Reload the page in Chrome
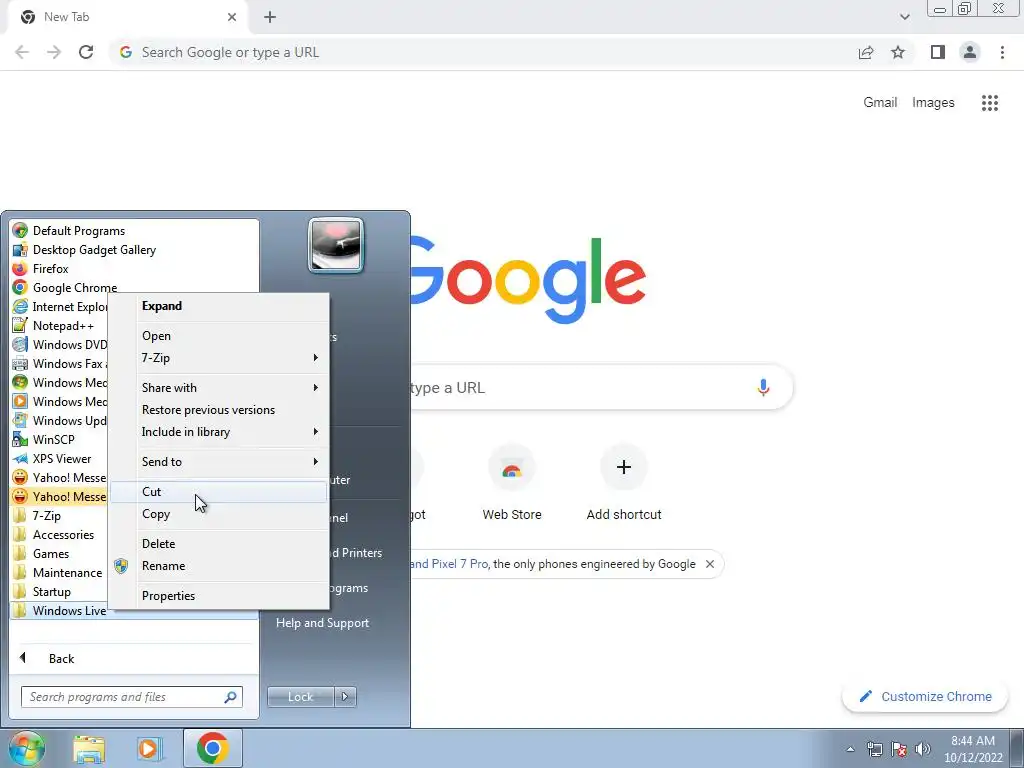Viewport: 1024px width, 768px height. [86, 52]
